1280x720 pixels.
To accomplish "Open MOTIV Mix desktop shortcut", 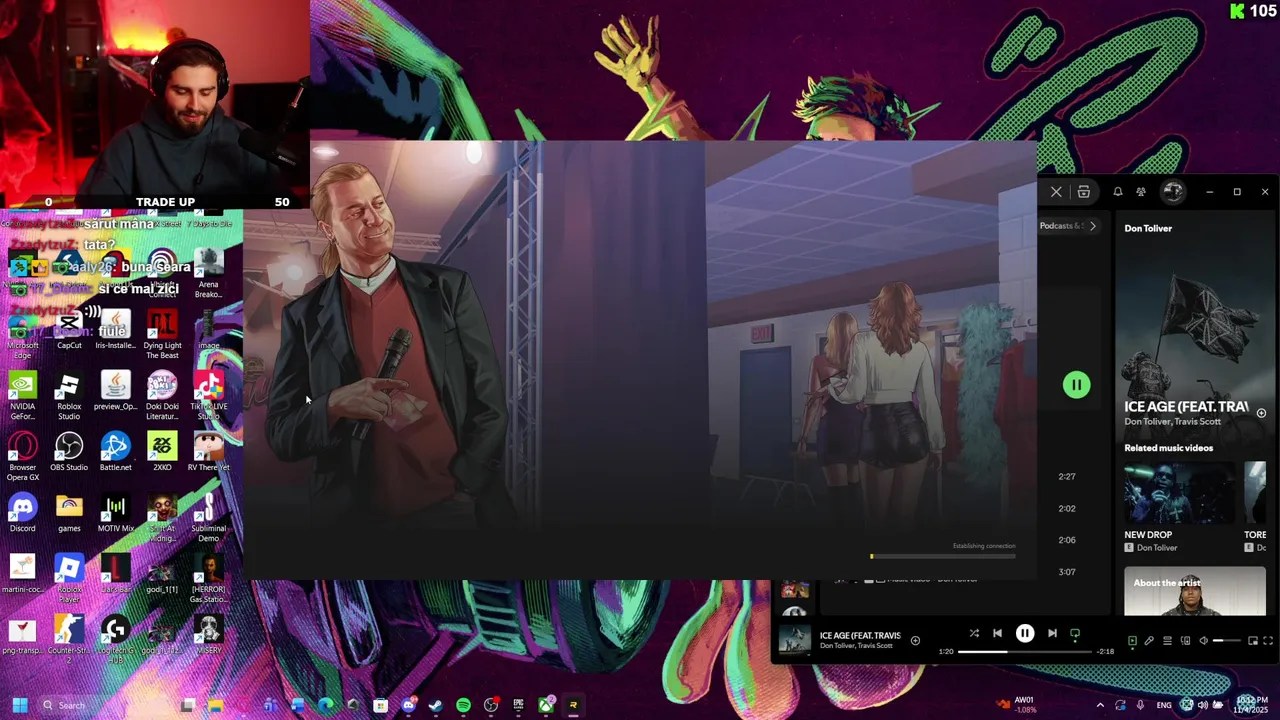I will click(x=115, y=513).
